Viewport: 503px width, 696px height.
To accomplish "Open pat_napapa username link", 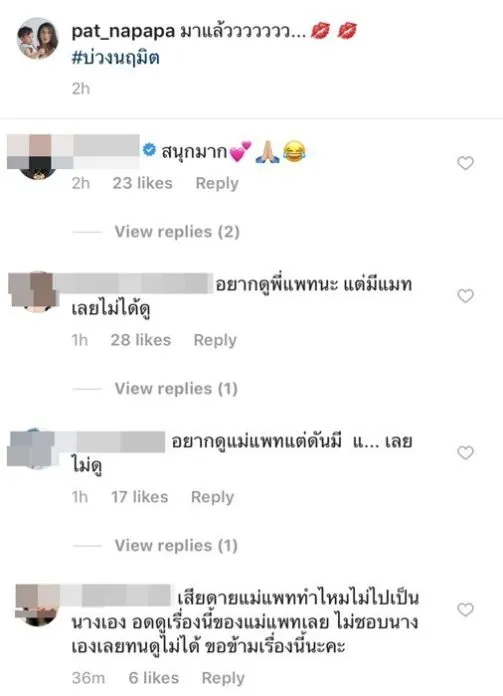I will click(123, 32).
